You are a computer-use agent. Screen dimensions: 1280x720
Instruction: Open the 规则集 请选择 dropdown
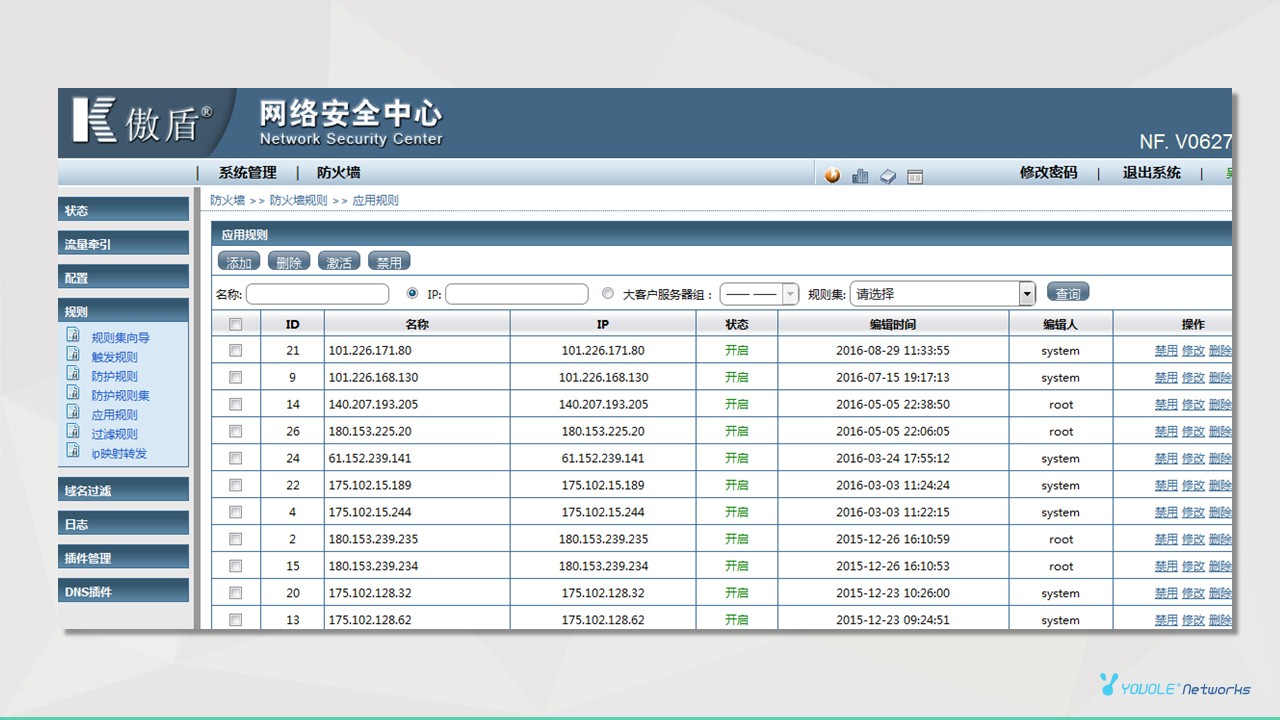pos(1026,294)
